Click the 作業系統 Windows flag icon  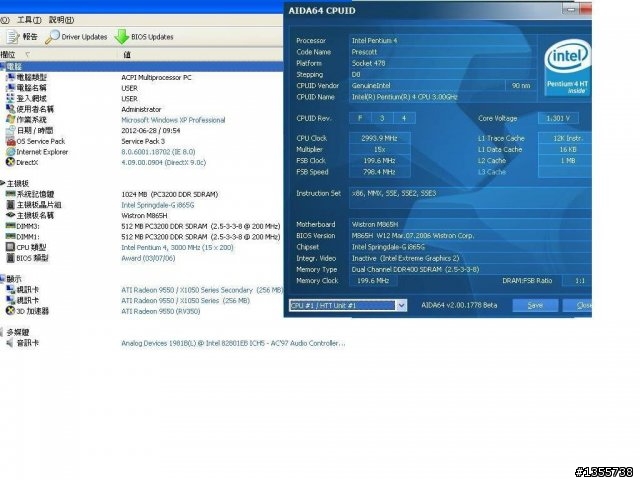point(11,120)
